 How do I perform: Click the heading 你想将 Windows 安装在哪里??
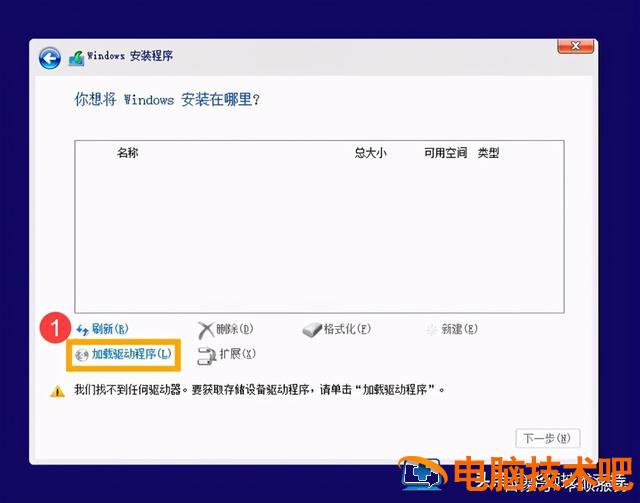pos(167,99)
